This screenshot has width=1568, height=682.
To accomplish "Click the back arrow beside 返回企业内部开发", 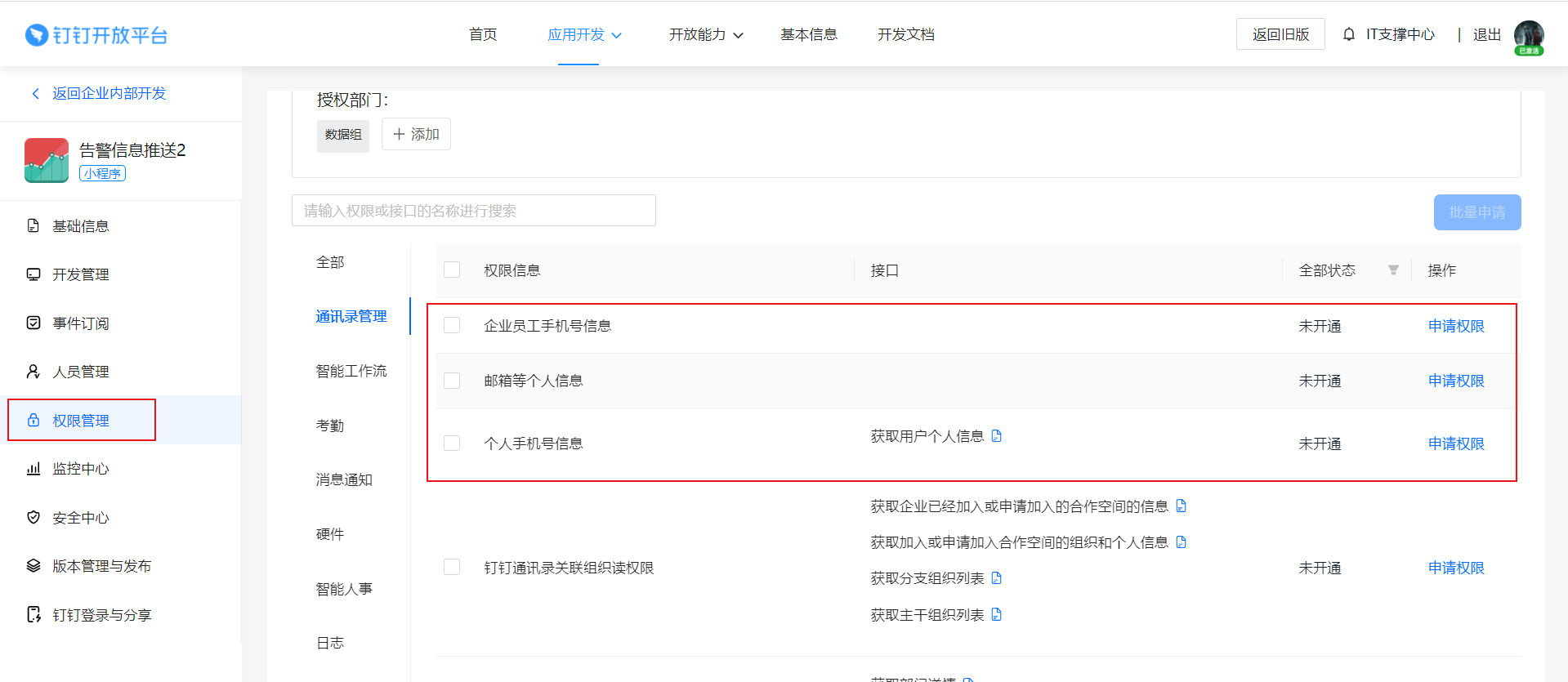I will [35, 93].
